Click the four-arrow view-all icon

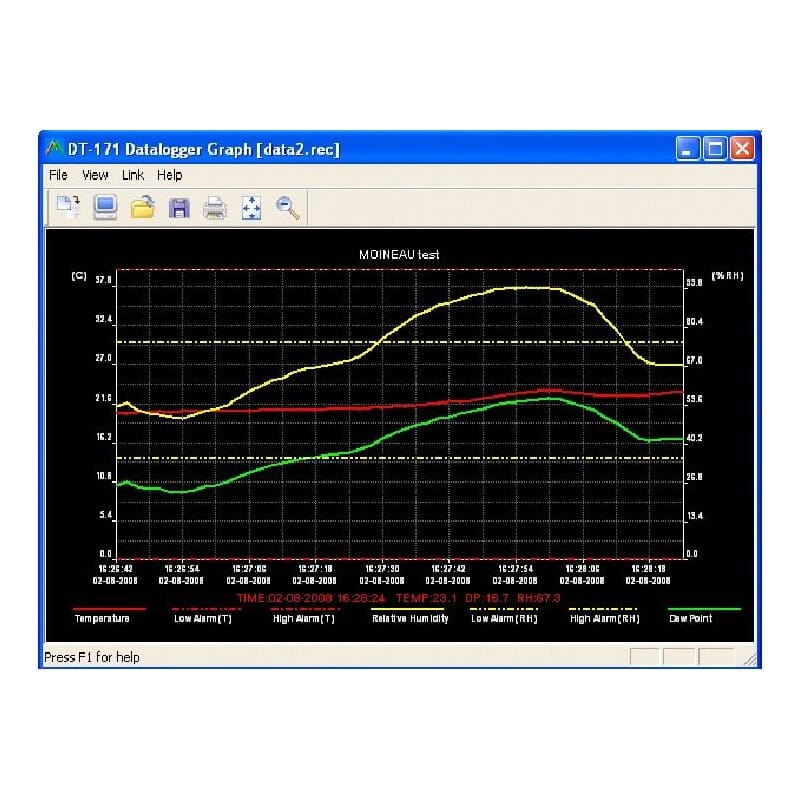tap(251, 207)
